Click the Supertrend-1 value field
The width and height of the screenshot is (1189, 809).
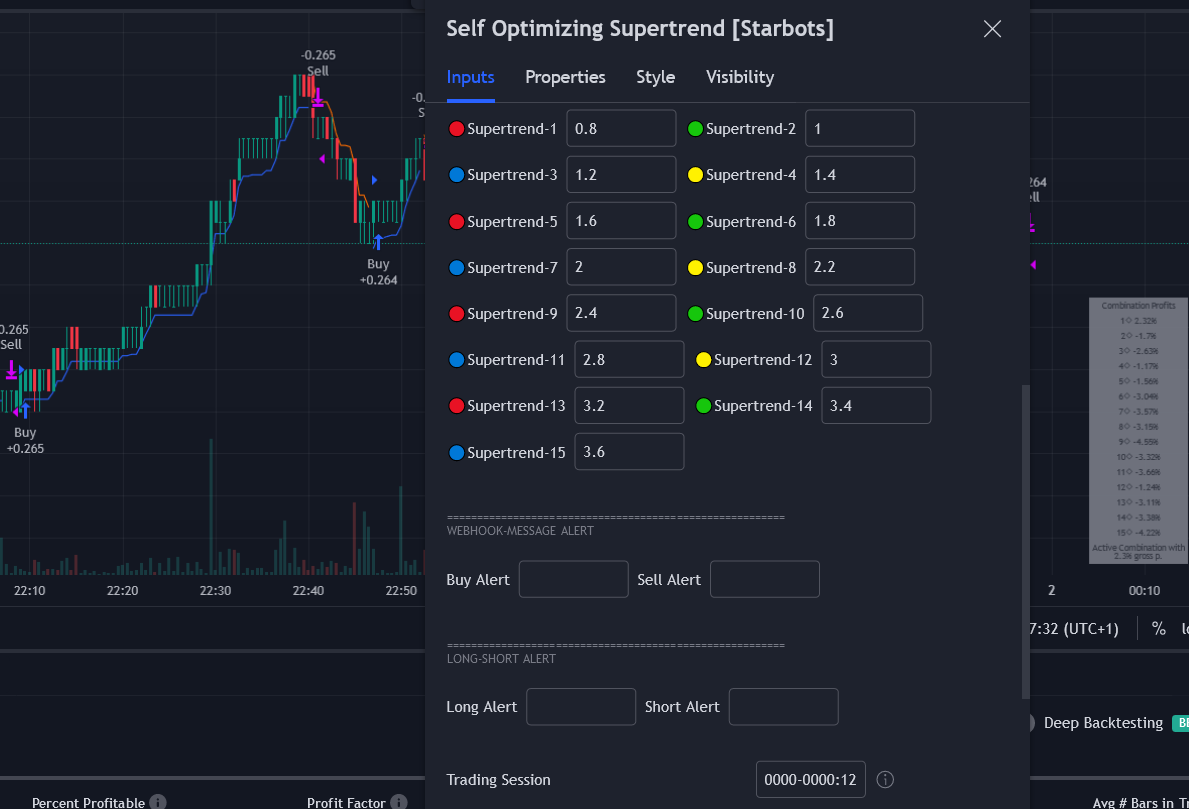(x=621, y=129)
